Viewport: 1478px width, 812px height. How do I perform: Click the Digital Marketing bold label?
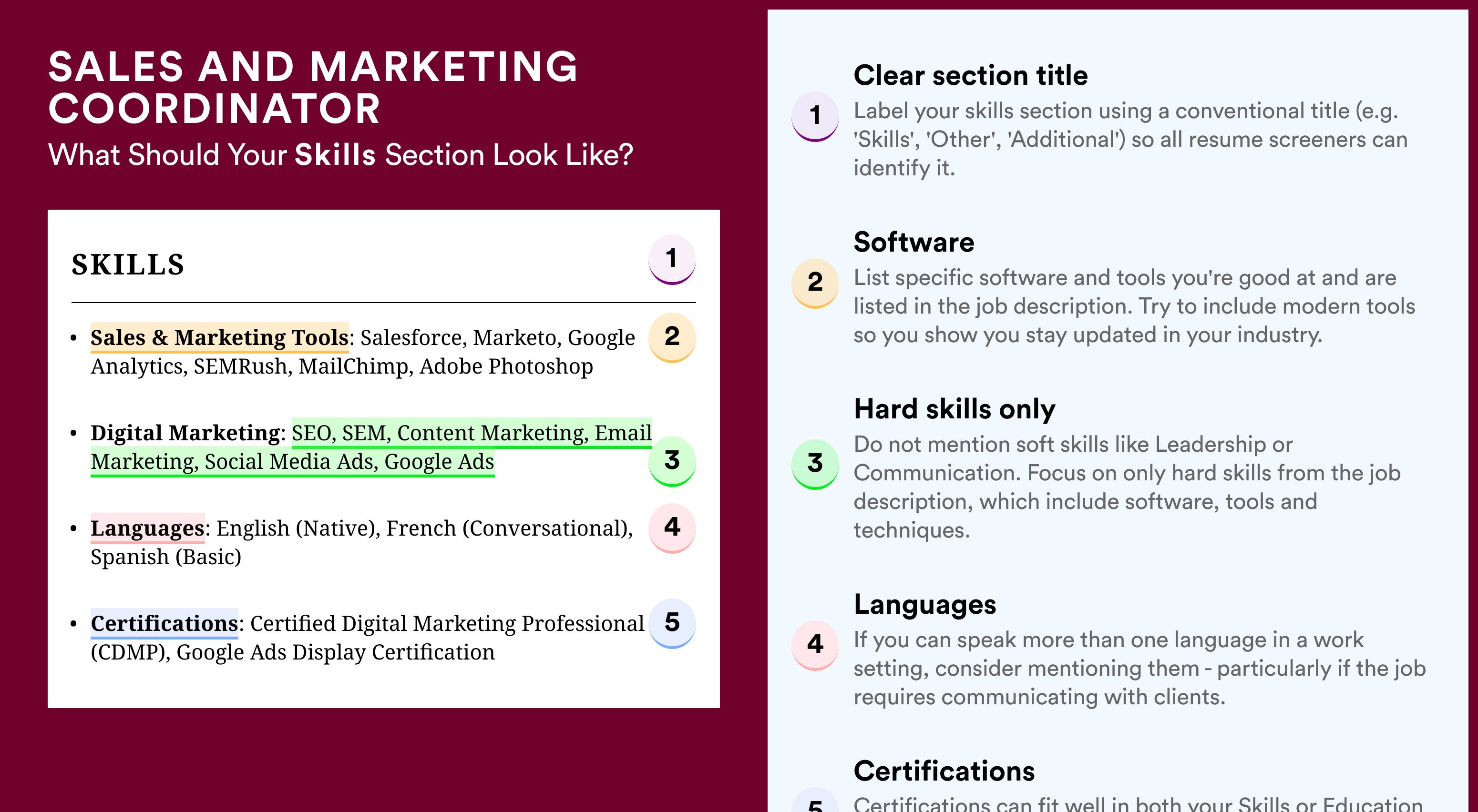coord(185,432)
